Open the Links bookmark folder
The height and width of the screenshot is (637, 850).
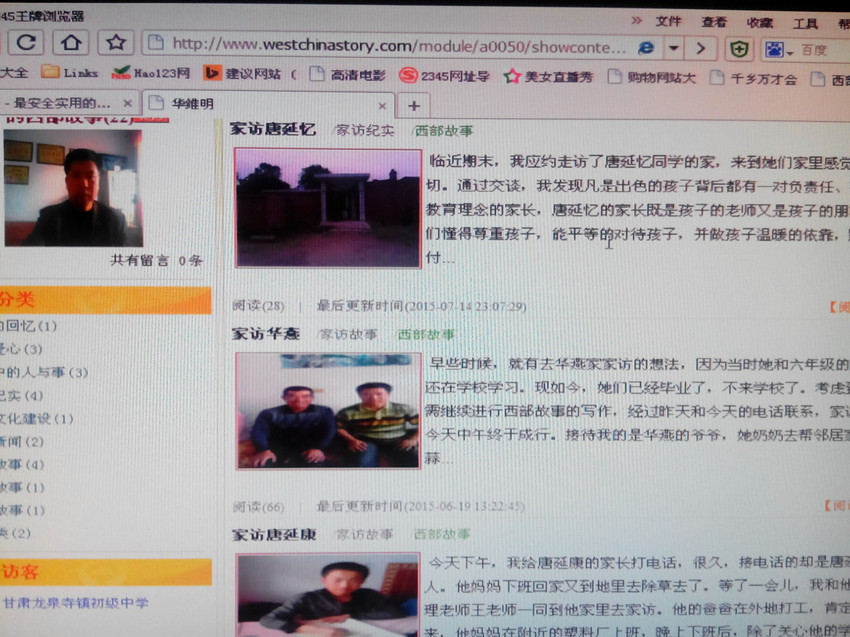coord(69,73)
